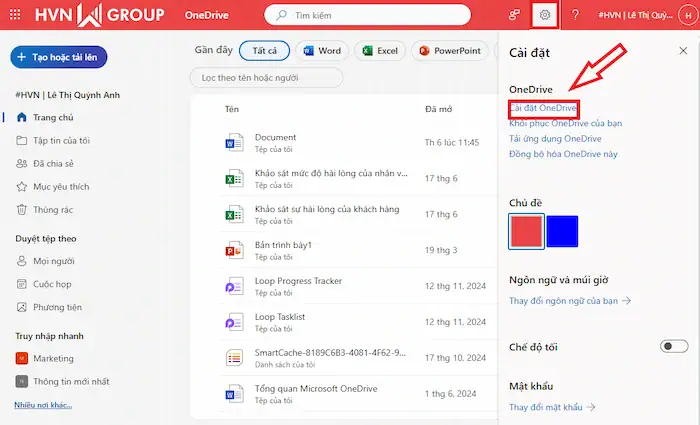
Task: Expand Nhiều nơi khác in quick access
Action: point(43,405)
